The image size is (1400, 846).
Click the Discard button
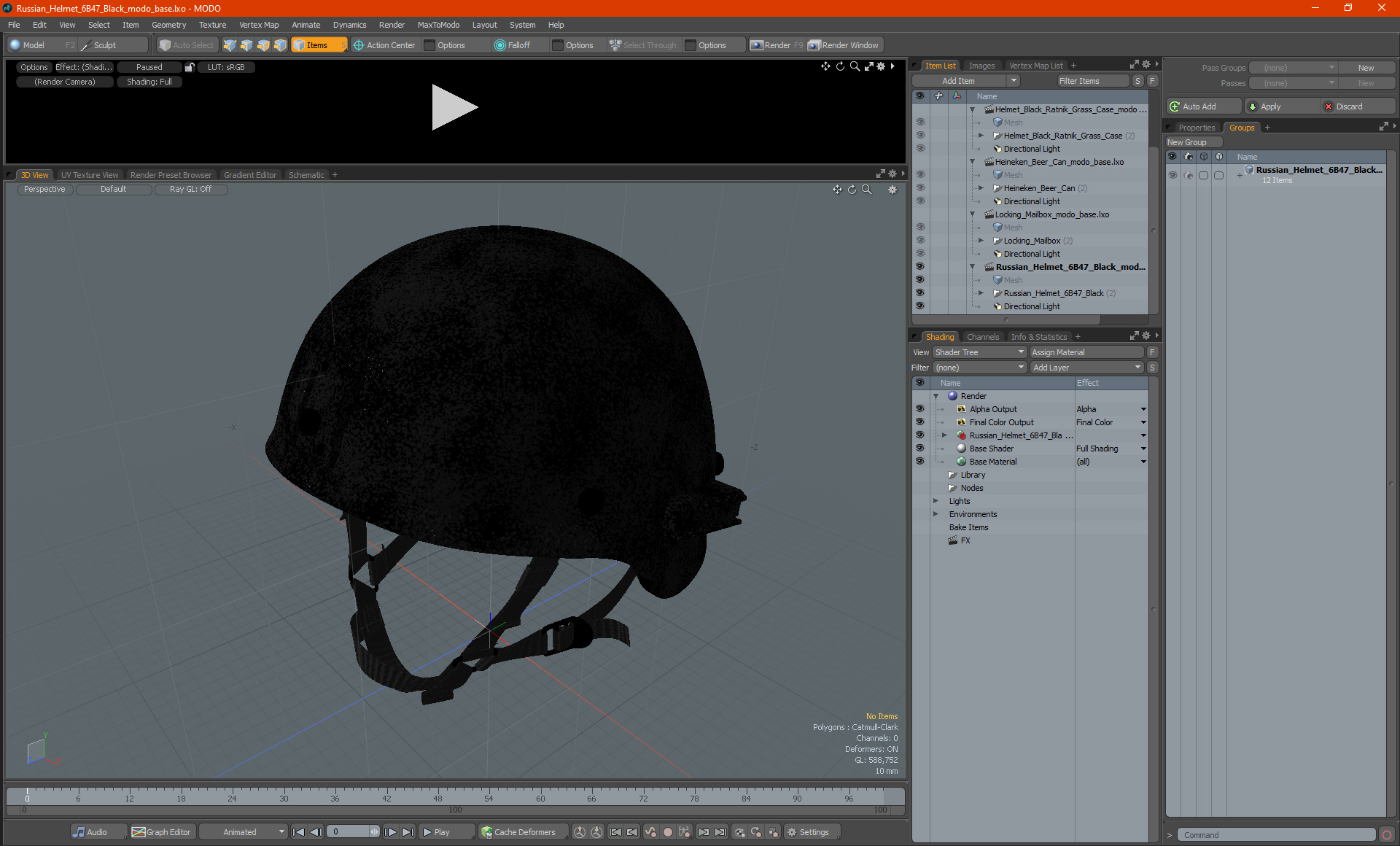click(1358, 106)
